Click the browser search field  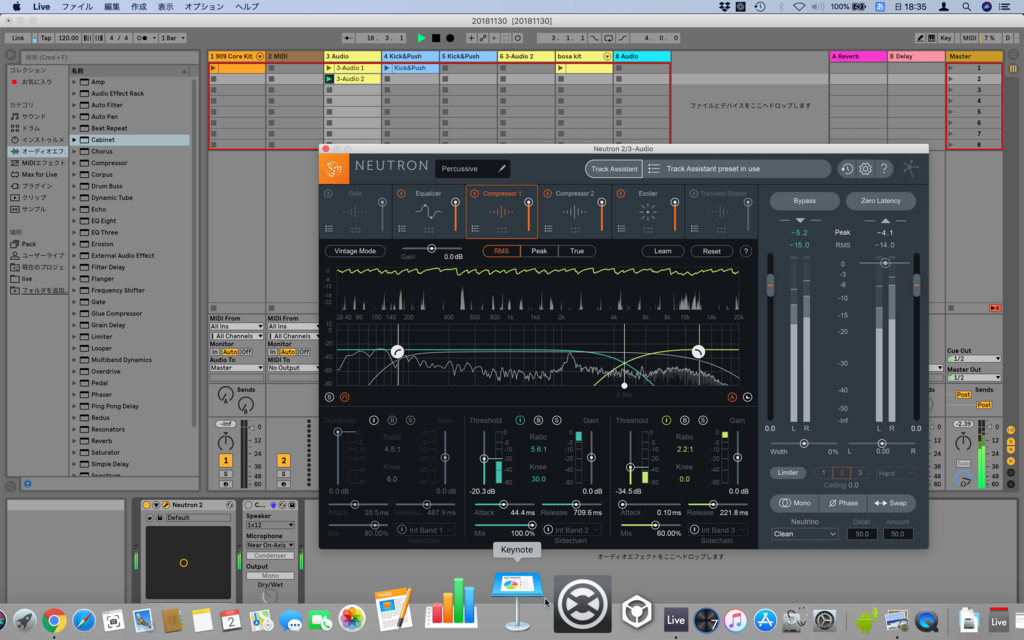(x=110, y=57)
